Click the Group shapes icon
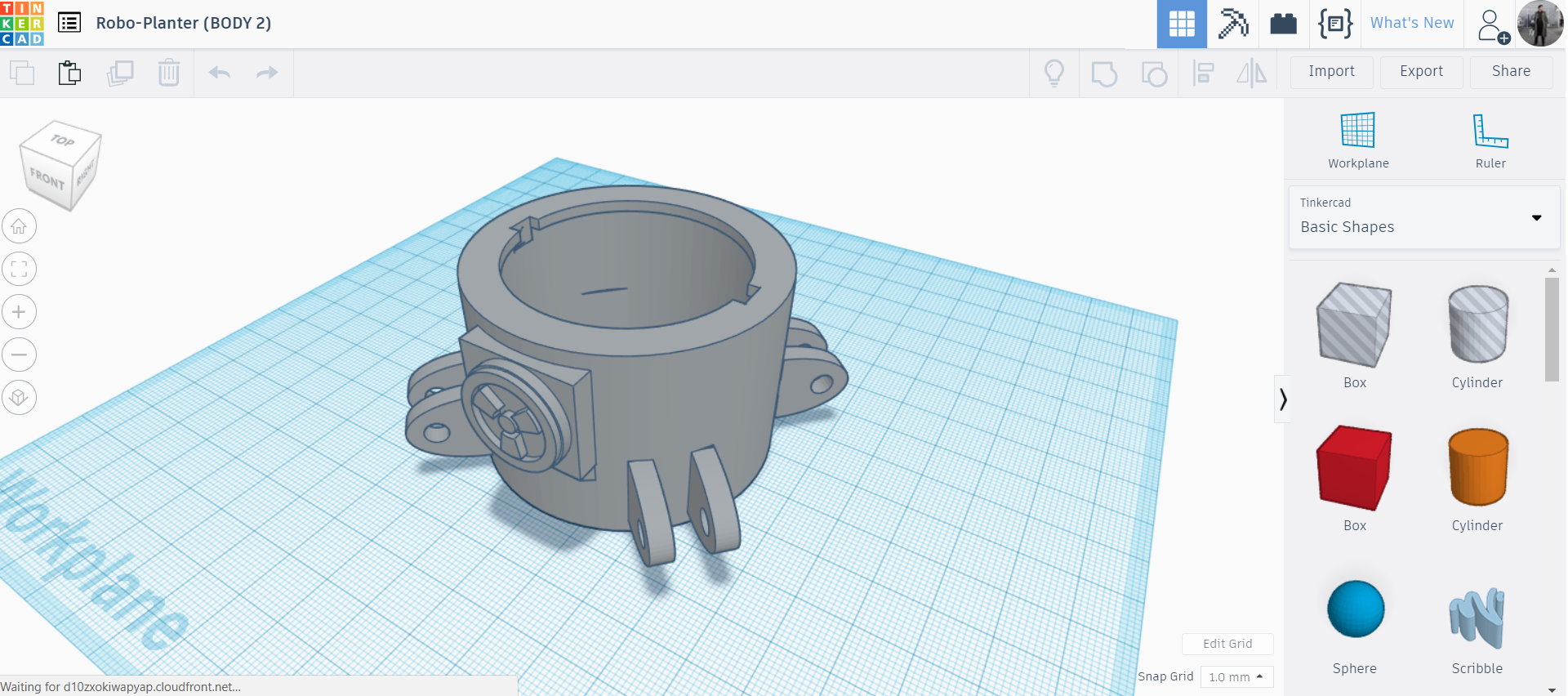 tap(1104, 74)
